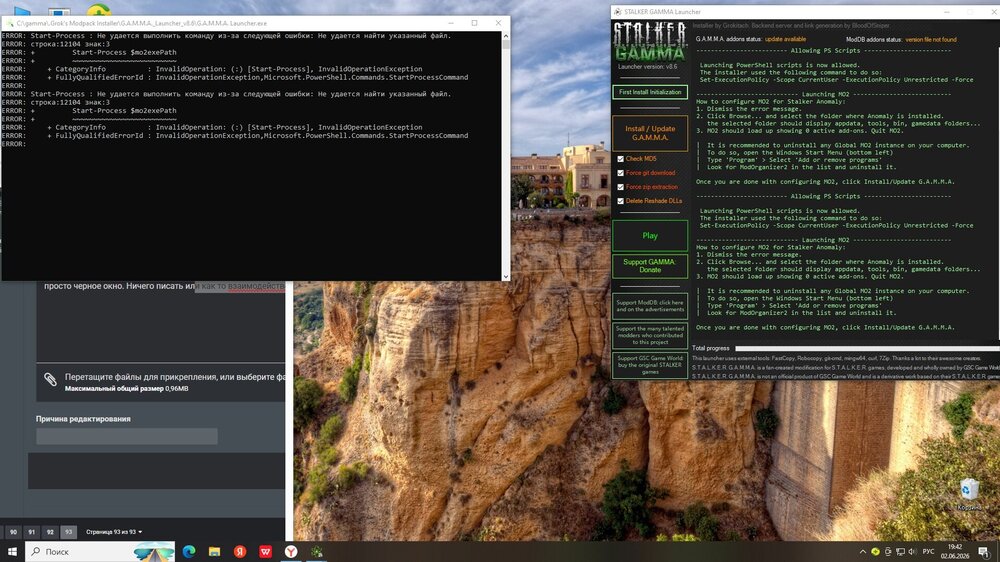1000x562 pixels.
Task: Open File Explorer from taskbar
Action: pyautogui.click(x=214, y=552)
